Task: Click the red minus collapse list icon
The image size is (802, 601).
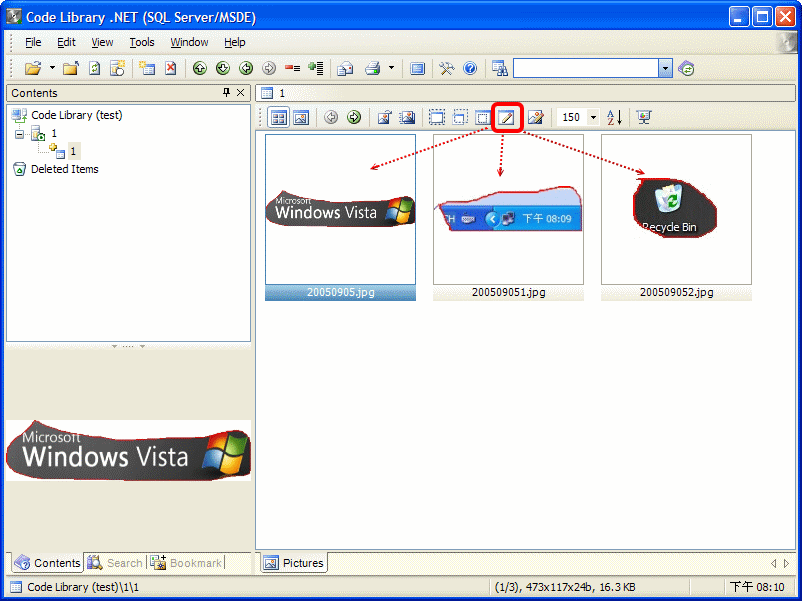Action: 292,68
